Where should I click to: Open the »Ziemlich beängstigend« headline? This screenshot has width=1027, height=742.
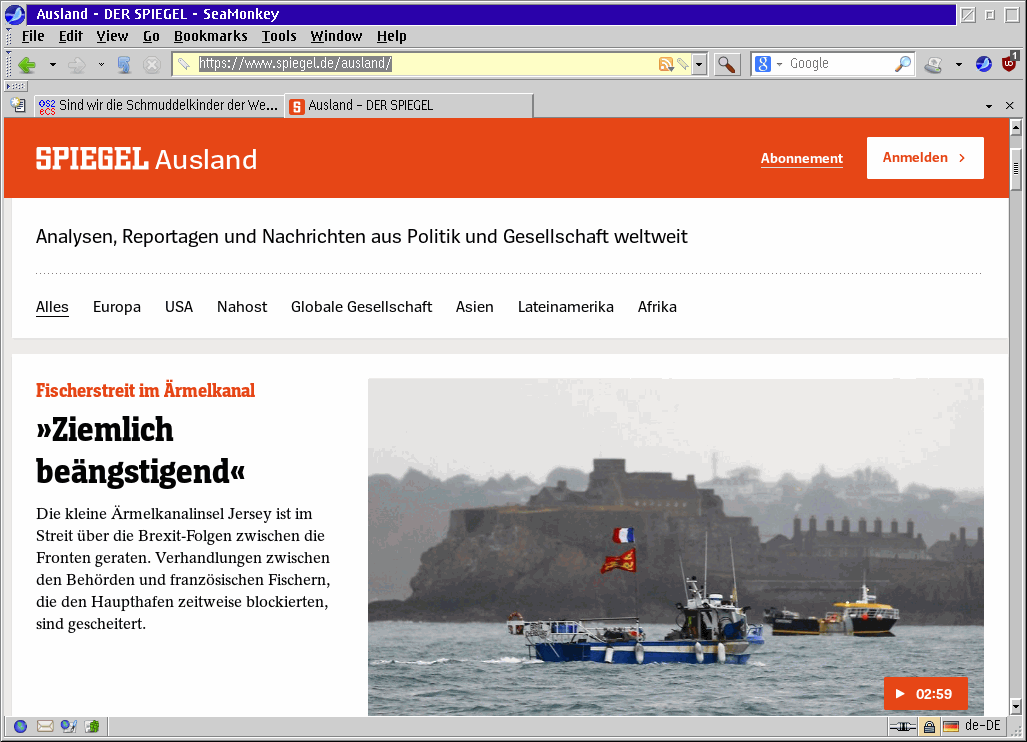click(141, 451)
